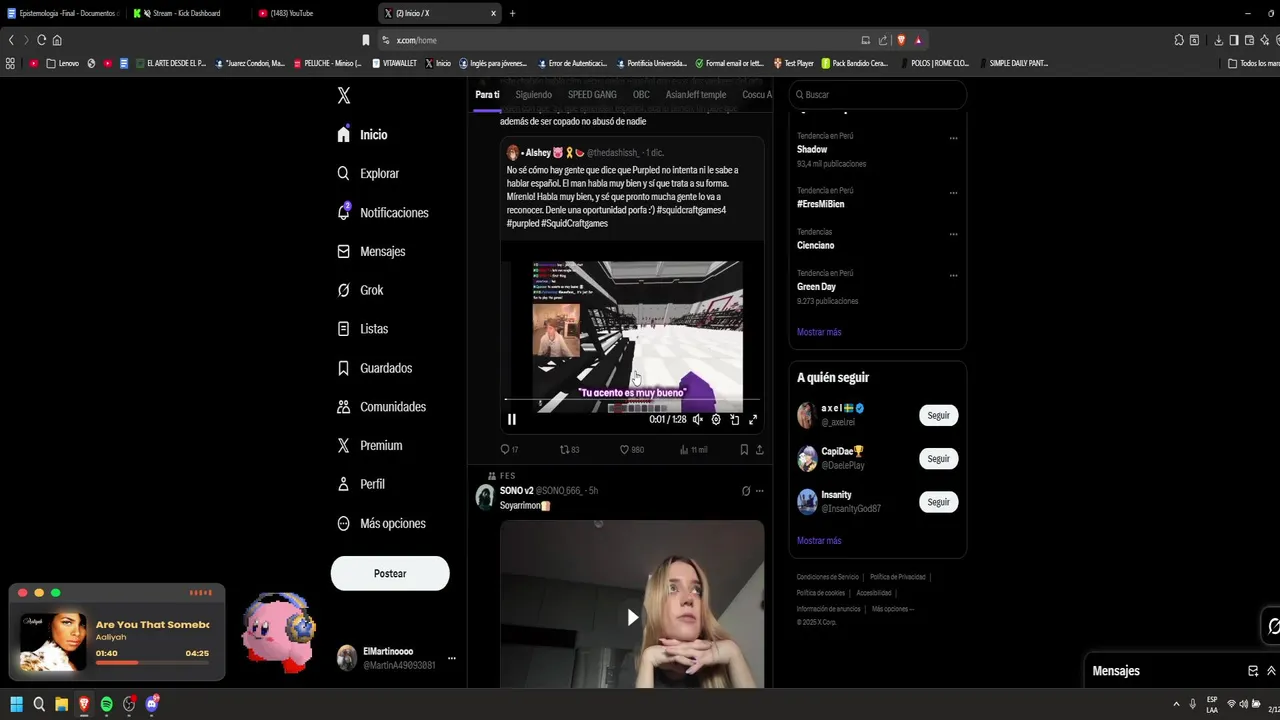Click Mostrar más under trends
This screenshot has height=720, width=1280.
point(819,332)
